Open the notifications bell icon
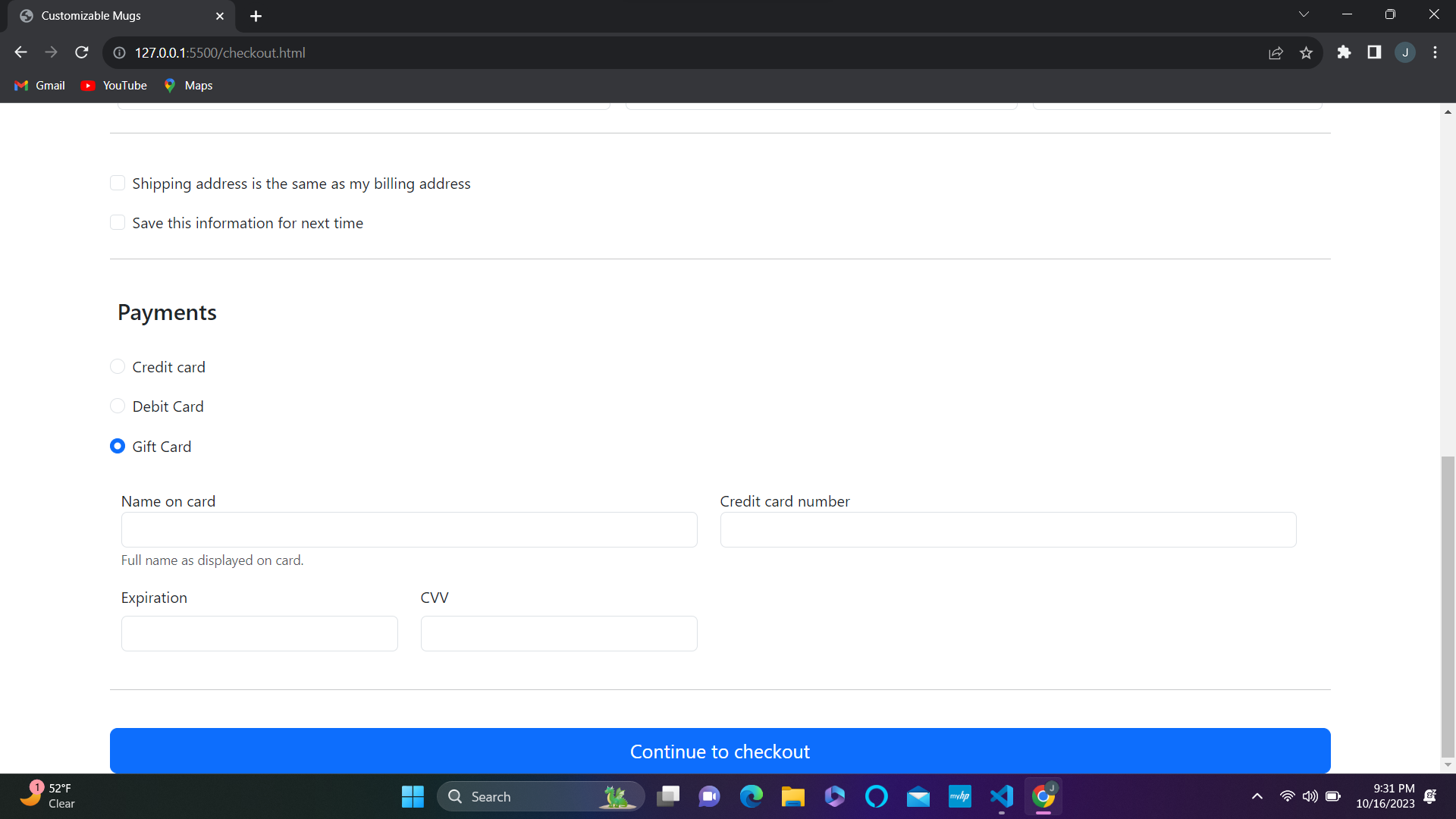1456x819 pixels. (1430, 796)
